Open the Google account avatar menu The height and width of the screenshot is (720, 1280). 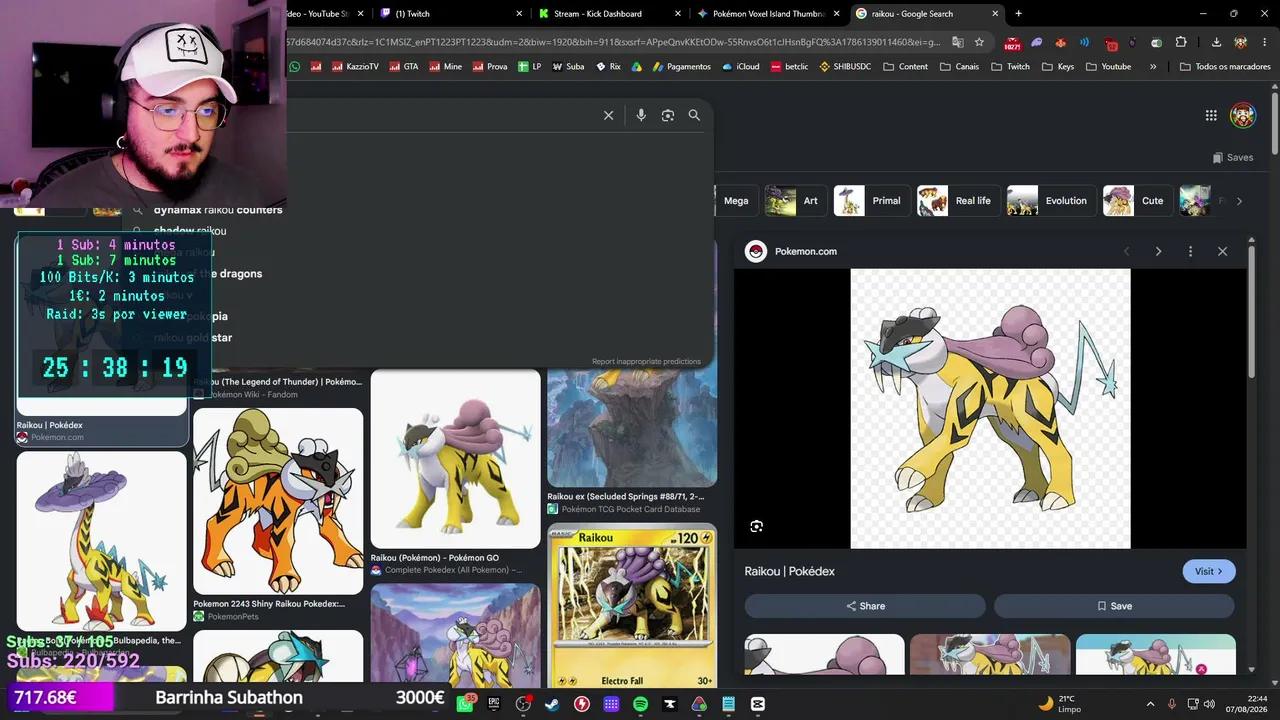(x=1243, y=115)
